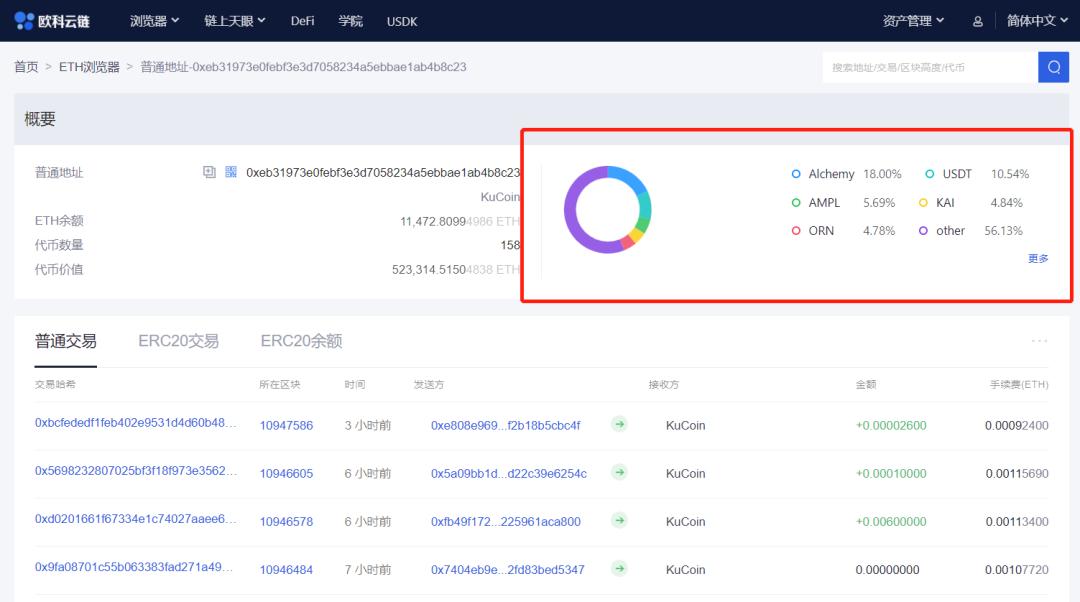Click the 概要 section header
The width and height of the screenshot is (1080, 602).
[40, 119]
